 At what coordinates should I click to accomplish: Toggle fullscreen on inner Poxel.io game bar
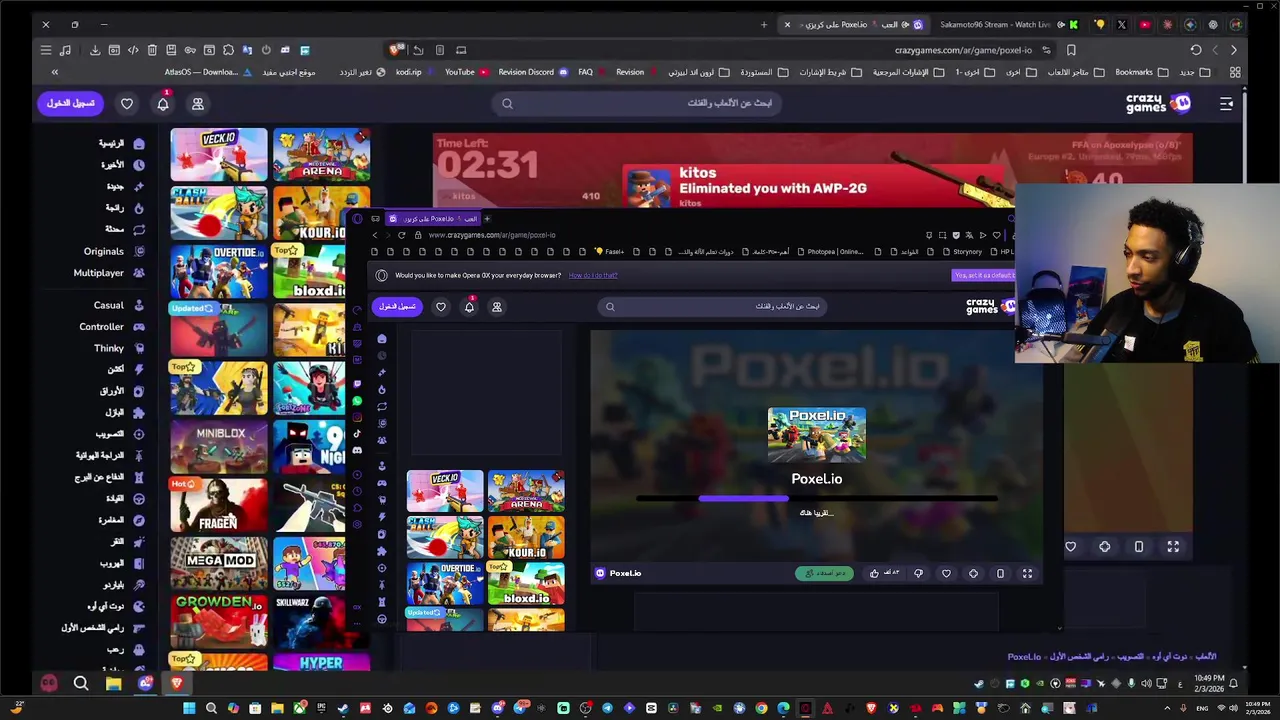(x=1027, y=573)
